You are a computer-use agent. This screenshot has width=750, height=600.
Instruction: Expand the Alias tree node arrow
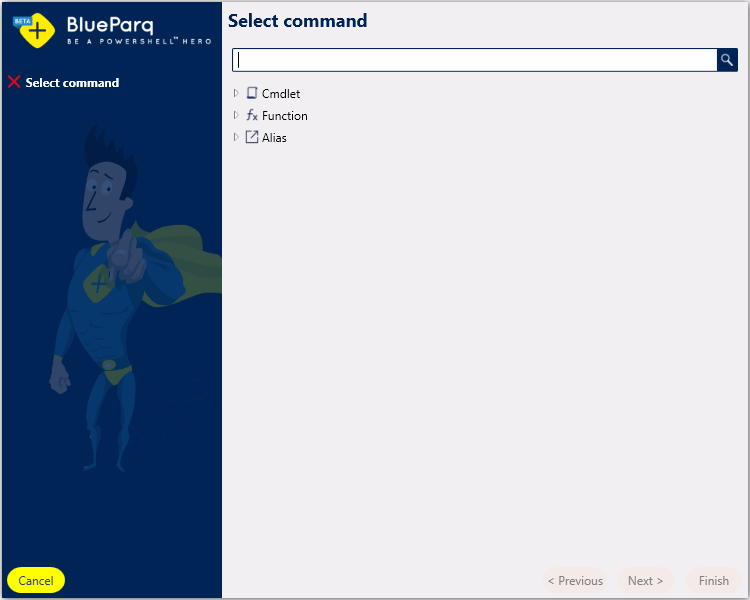[237, 137]
